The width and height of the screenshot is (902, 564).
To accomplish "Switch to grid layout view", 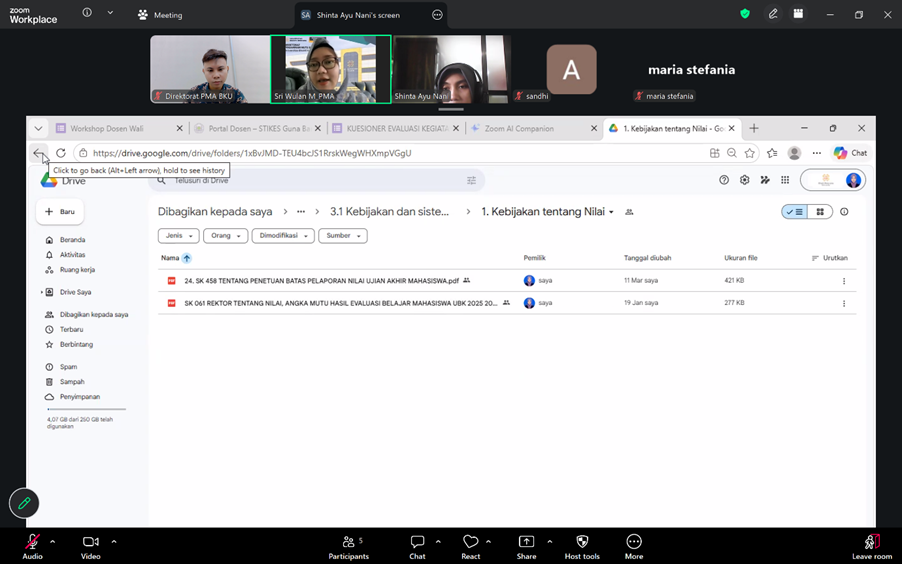I will [x=820, y=212].
